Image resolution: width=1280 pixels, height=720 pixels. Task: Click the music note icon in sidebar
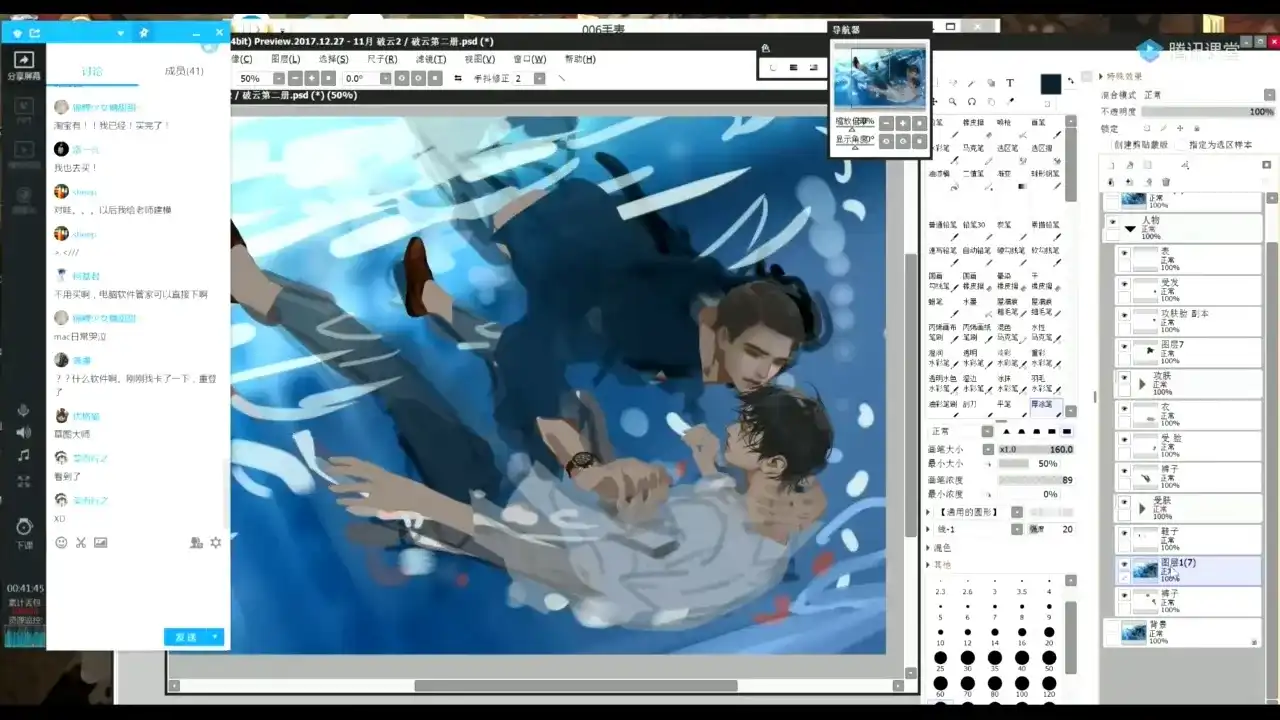click(24, 455)
